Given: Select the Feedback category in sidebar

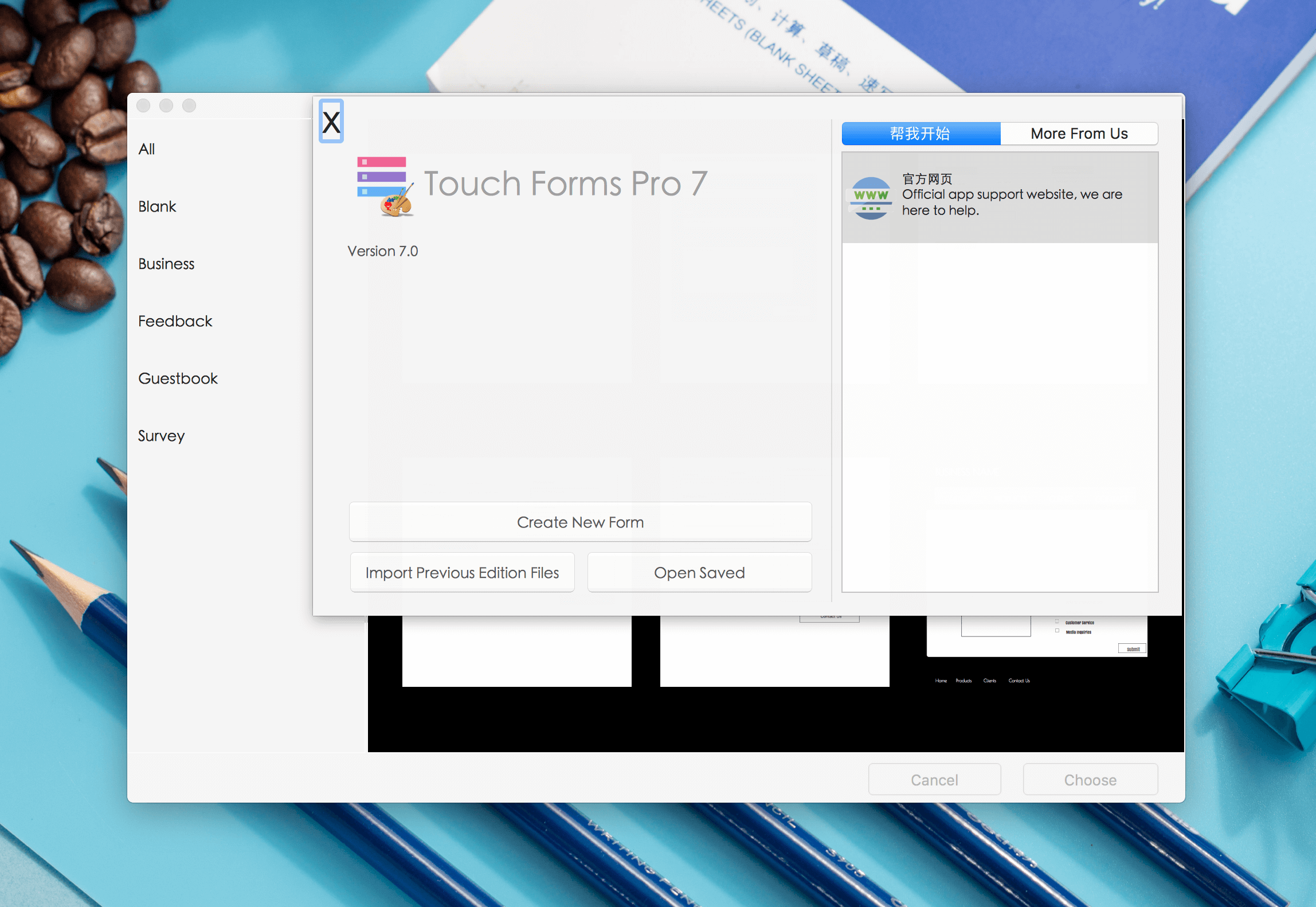Looking at the screenshot, I should [x=175, y=321].
